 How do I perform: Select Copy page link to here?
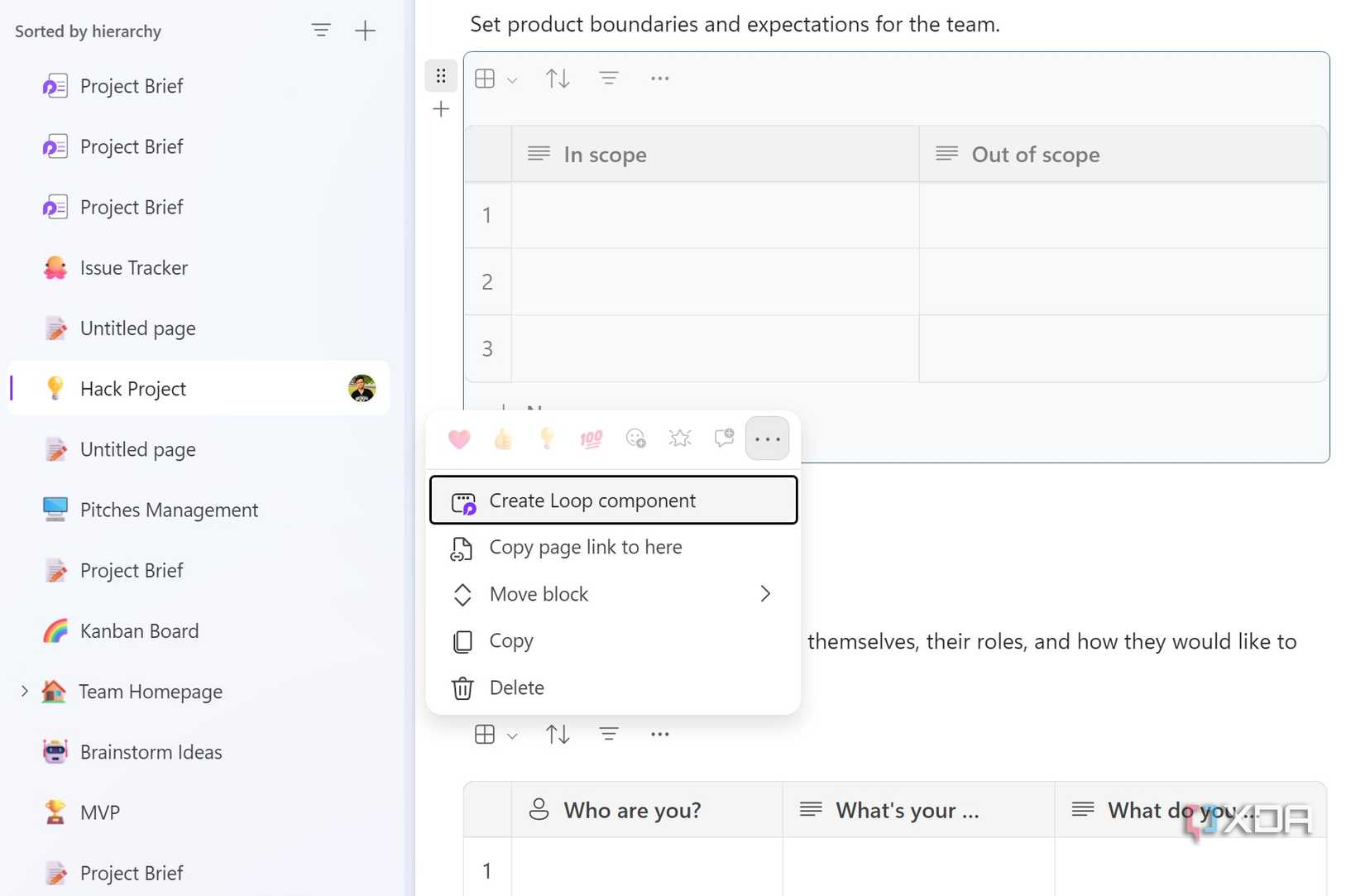tap(586, 547)
